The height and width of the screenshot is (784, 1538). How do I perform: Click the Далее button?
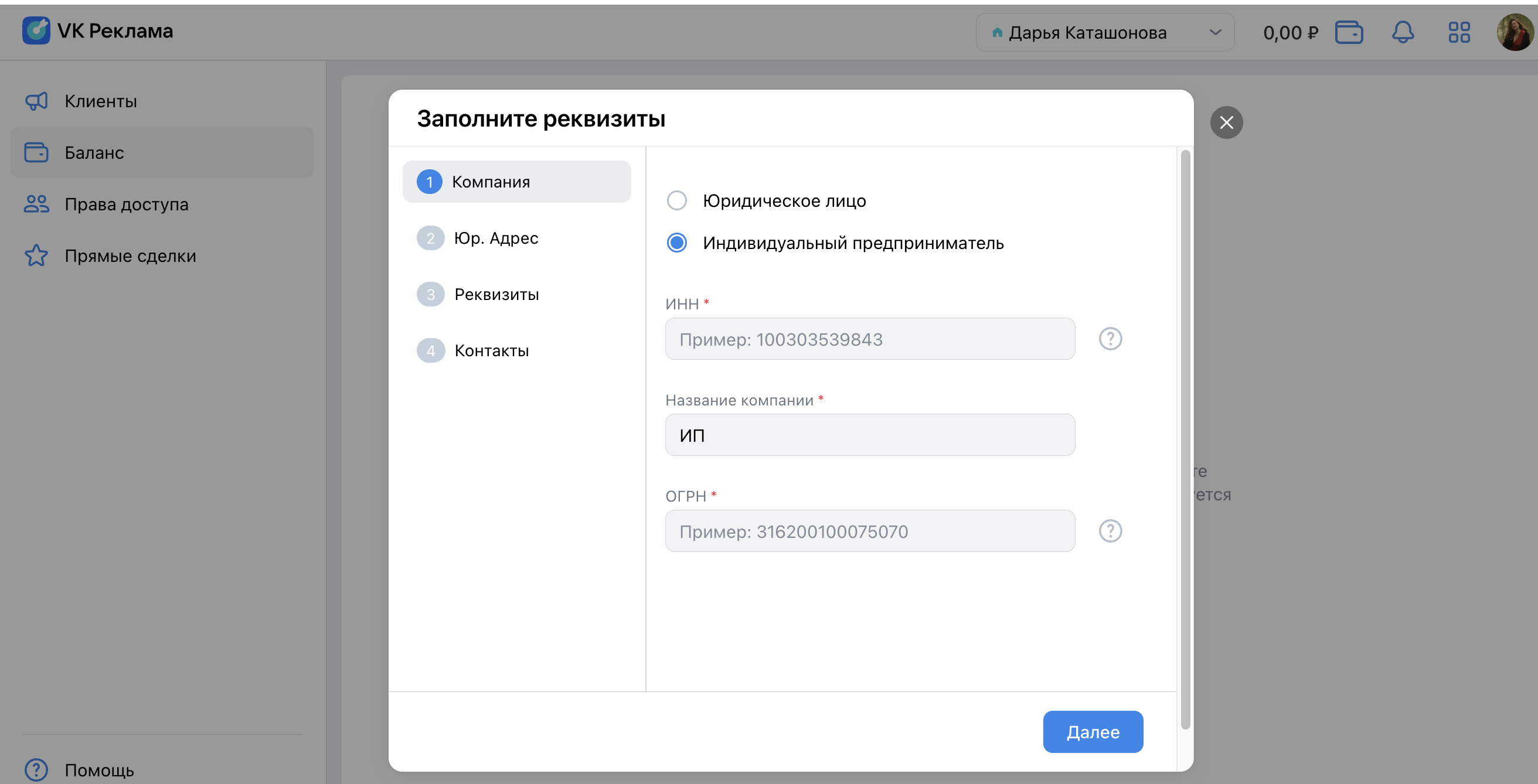point(1093,731)
